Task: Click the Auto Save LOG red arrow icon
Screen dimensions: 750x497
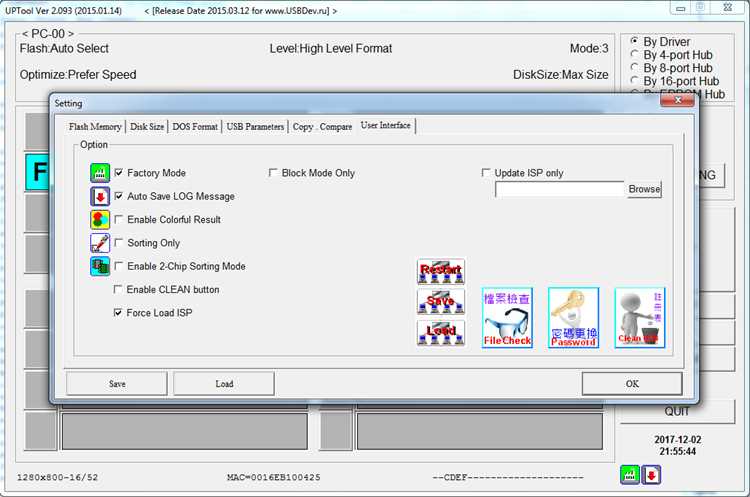Action: pos(99,196)
